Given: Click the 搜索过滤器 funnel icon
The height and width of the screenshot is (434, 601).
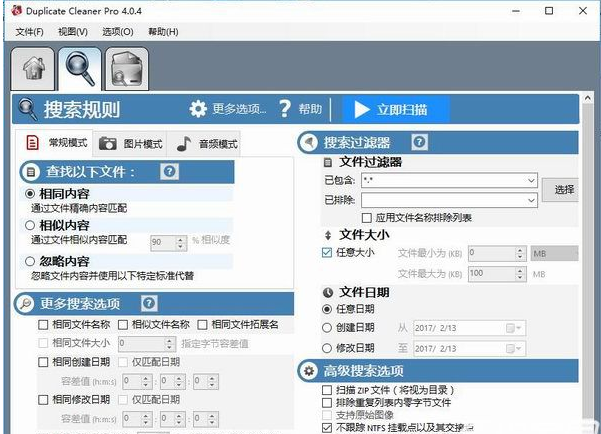Looking at the screenshot, I should [x=309, y=143].
